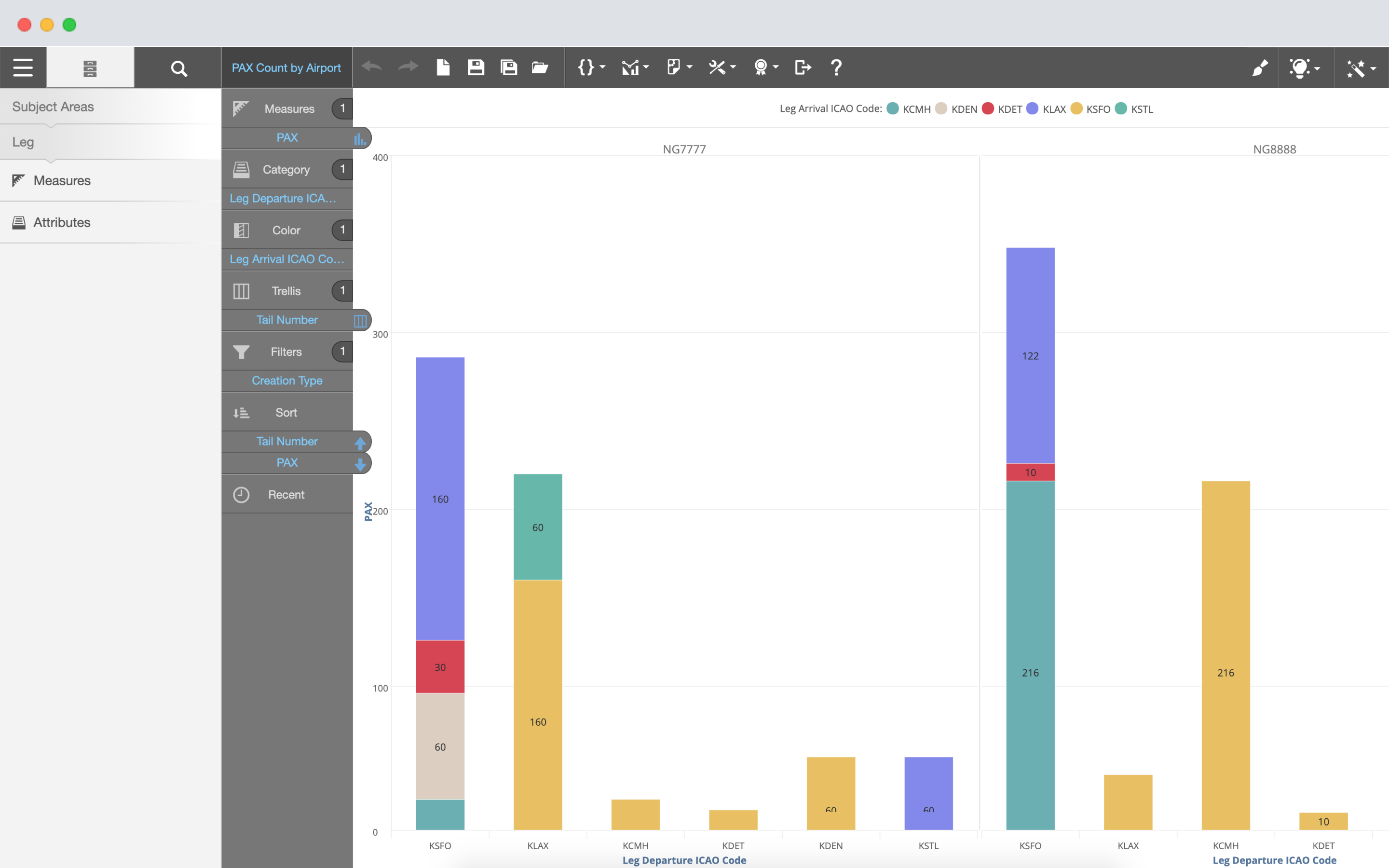
Task: Select the data model panel icon
Action: 90,68
